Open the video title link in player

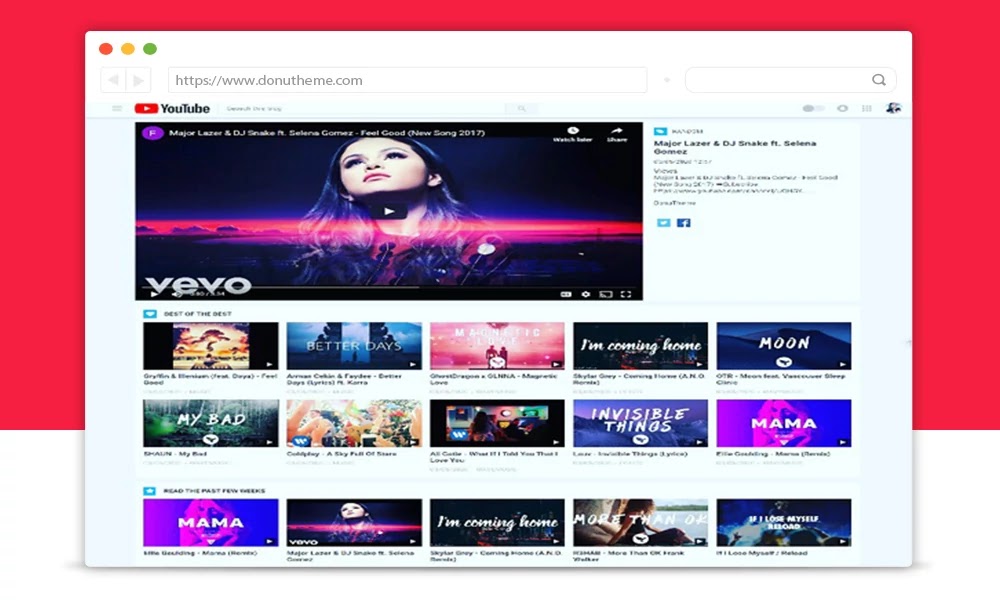(x=327, y=133)
